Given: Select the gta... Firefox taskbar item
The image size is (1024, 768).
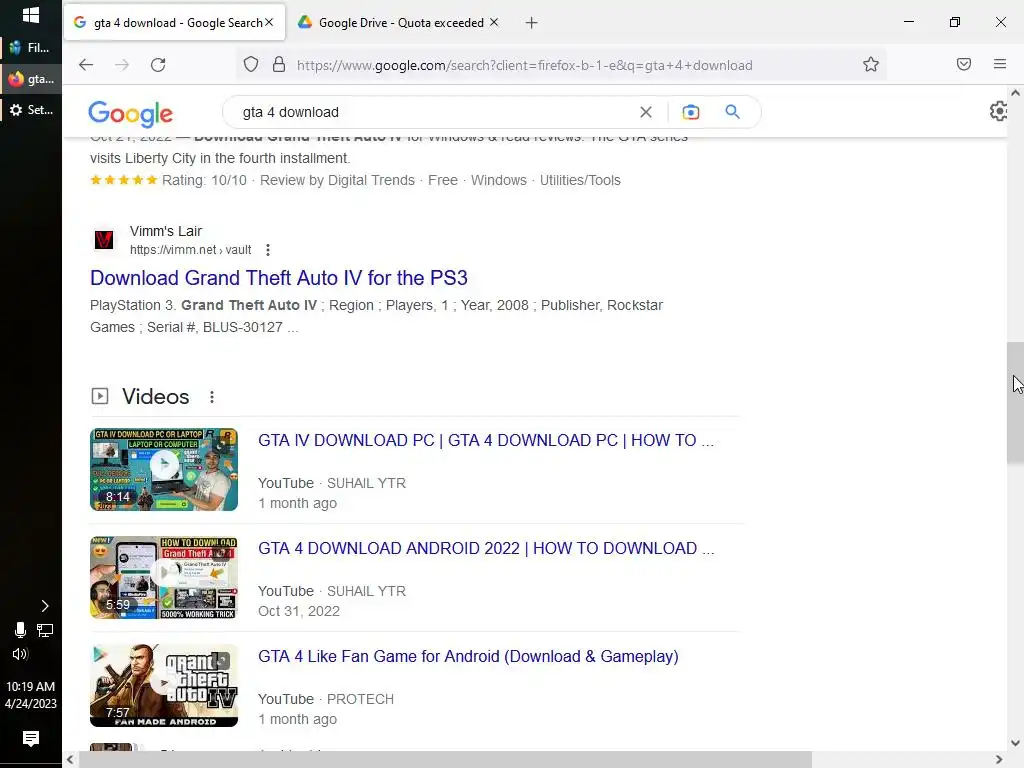Looking at the screenshot, I should pyautogui.click(x=31, y=79).
